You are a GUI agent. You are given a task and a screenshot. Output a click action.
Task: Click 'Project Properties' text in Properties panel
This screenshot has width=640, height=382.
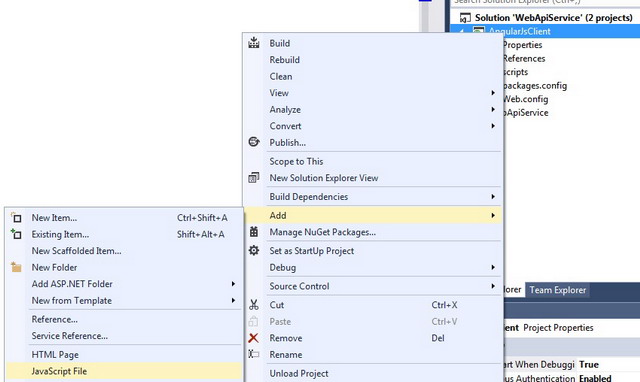[558, 327]
